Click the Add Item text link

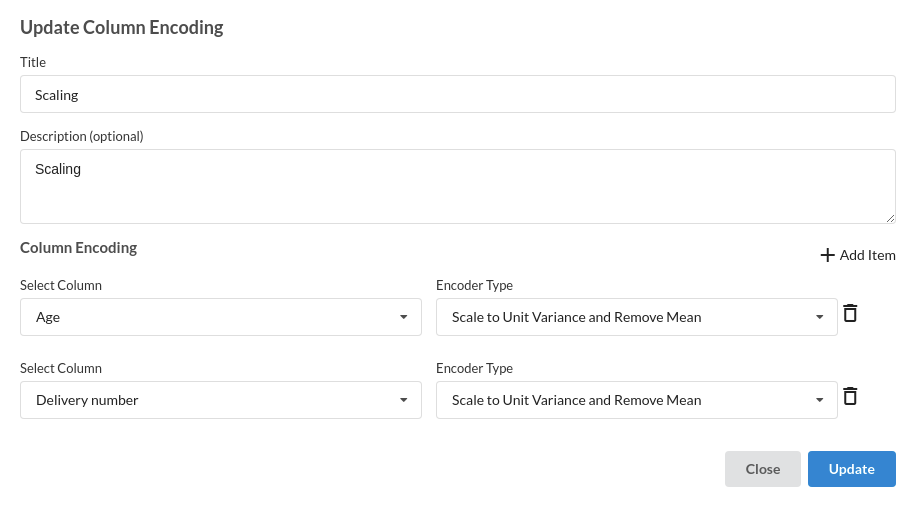point(867,255)
